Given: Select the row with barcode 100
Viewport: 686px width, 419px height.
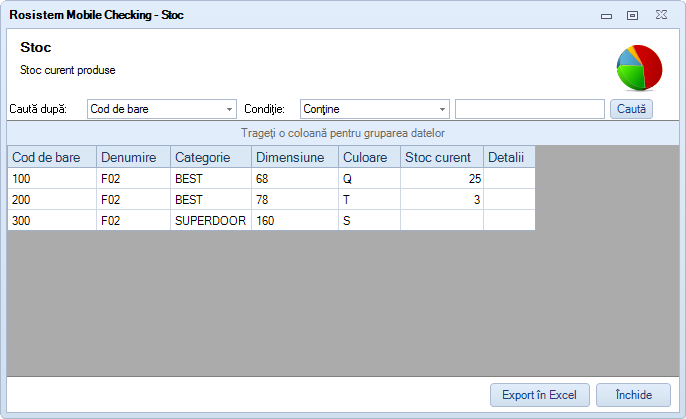Looking at the screenshot, I should click(x=52, y=178).
